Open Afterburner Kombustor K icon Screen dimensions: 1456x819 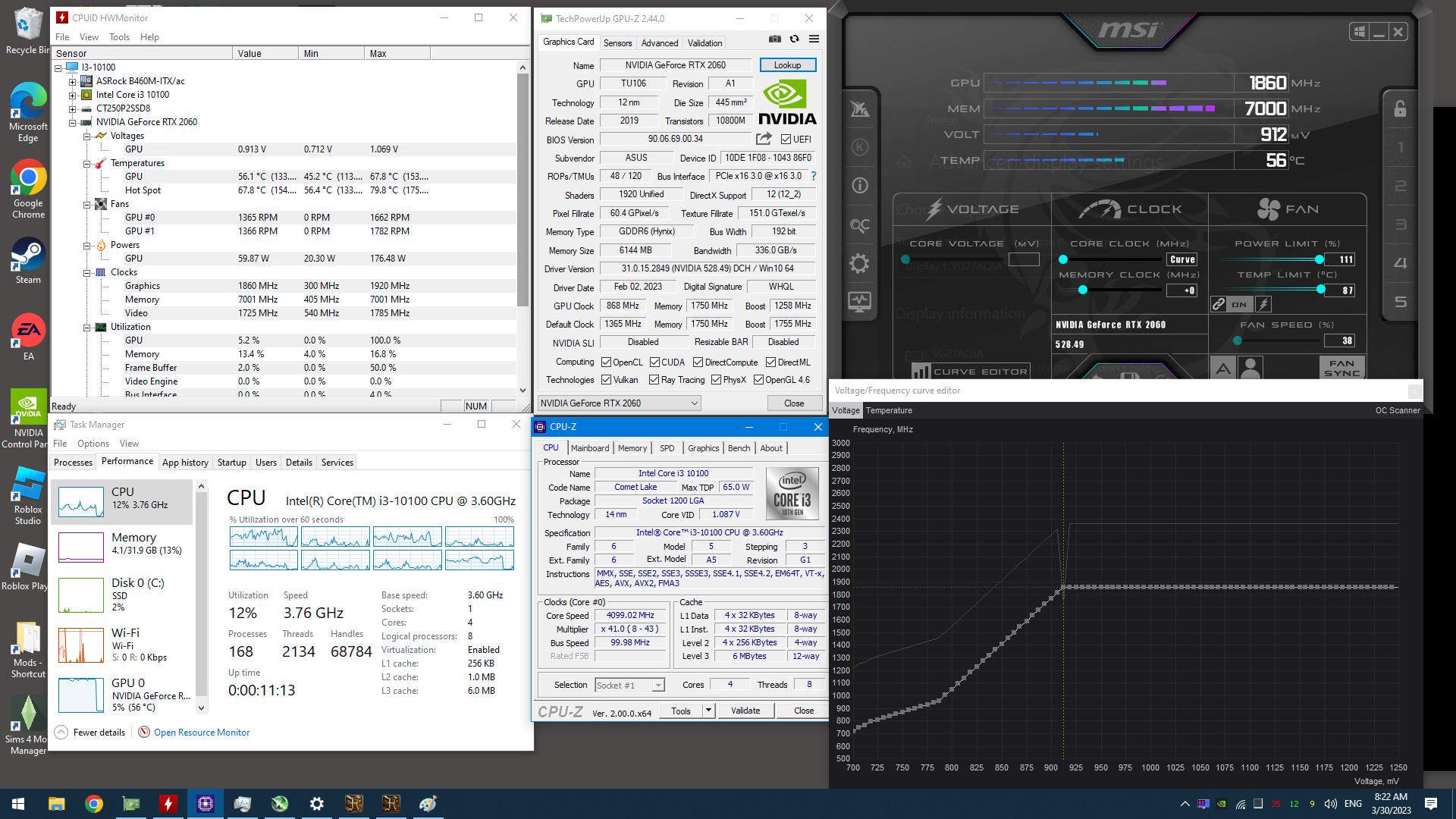click(860, 147)
